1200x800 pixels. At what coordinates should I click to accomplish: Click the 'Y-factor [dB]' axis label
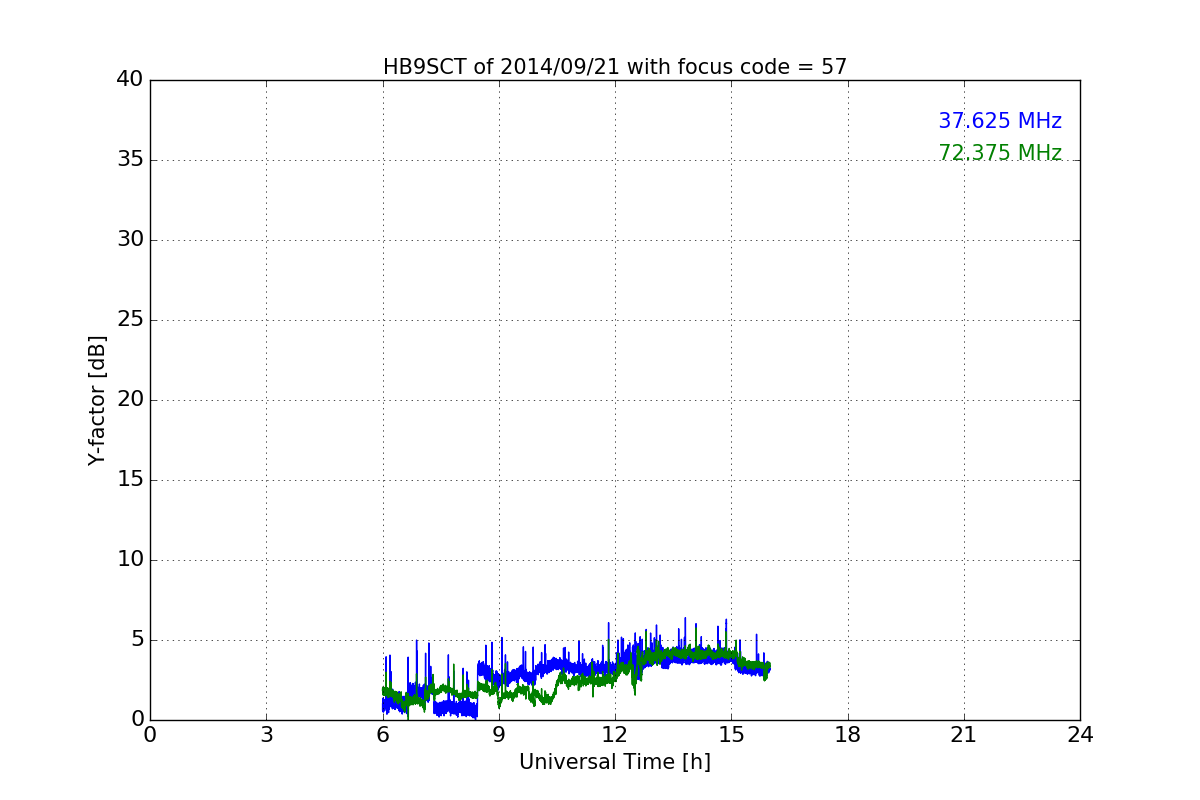click(x=97, y=400)
